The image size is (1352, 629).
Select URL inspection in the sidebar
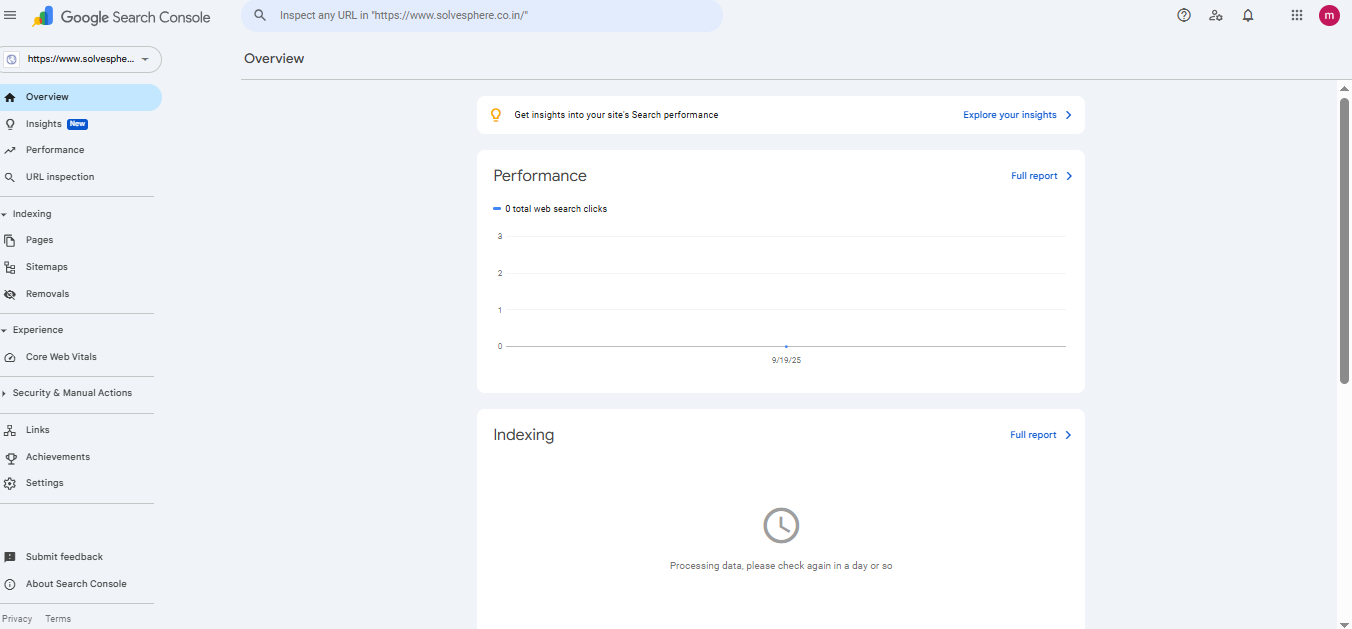(60, 177)
